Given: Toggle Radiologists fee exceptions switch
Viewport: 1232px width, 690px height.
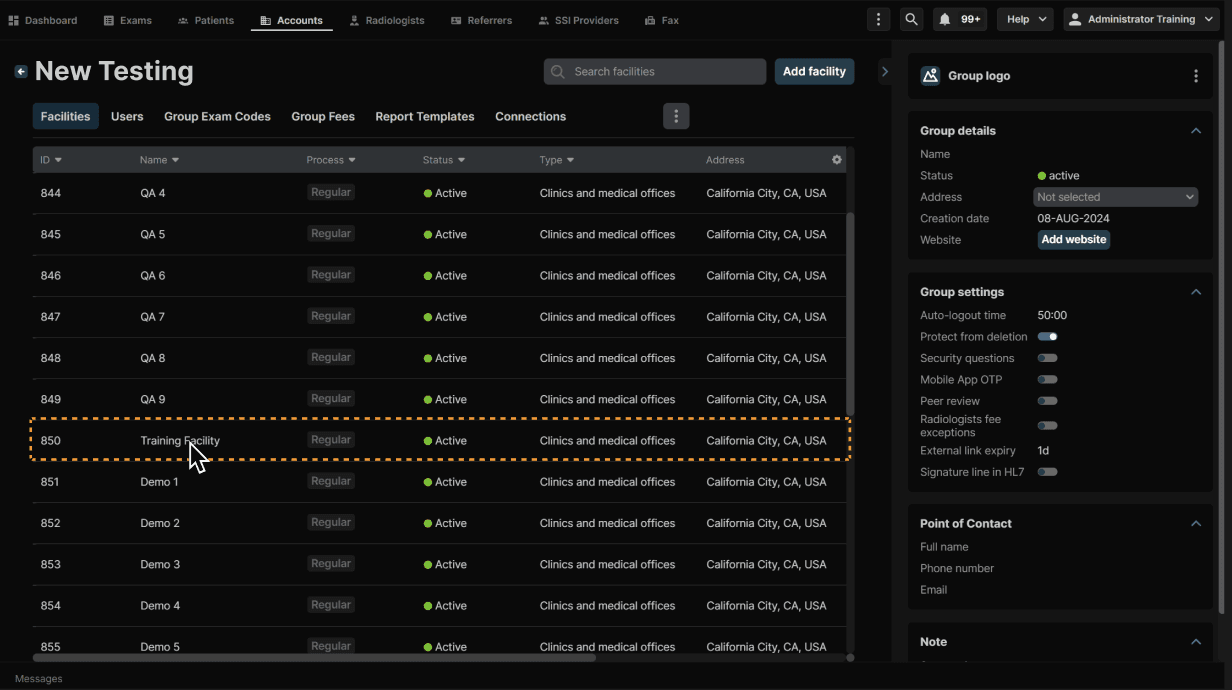Looking at the screenshot, I should click(x=1048, y=426).
